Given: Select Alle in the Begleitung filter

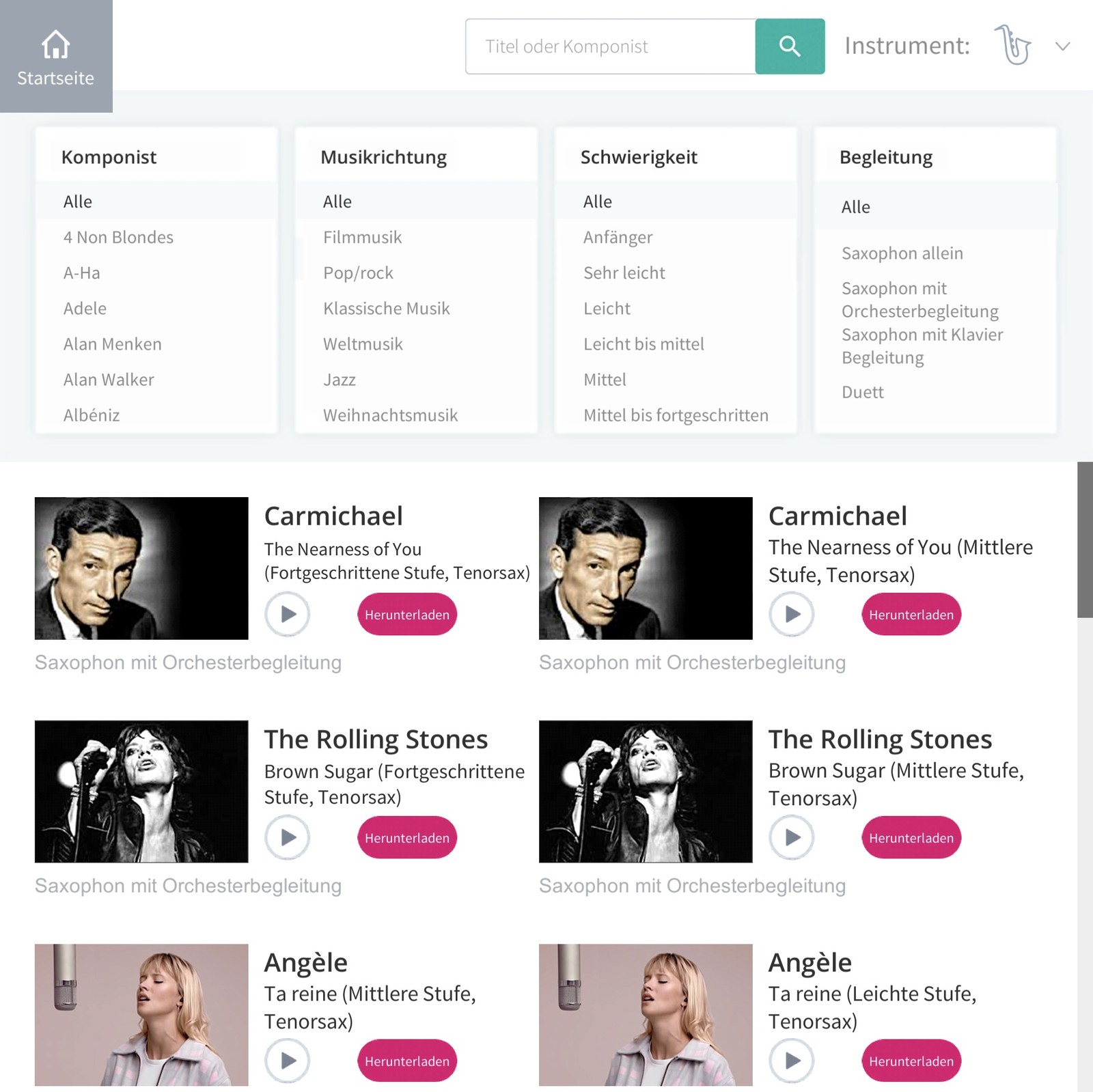Looking at the screenshot, I should [935, 207].
